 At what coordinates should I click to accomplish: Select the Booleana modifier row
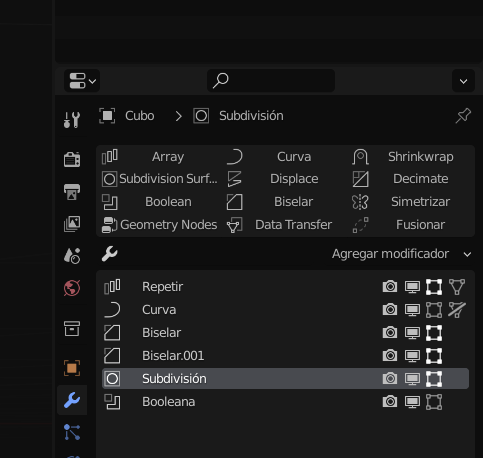pos(285,402)
